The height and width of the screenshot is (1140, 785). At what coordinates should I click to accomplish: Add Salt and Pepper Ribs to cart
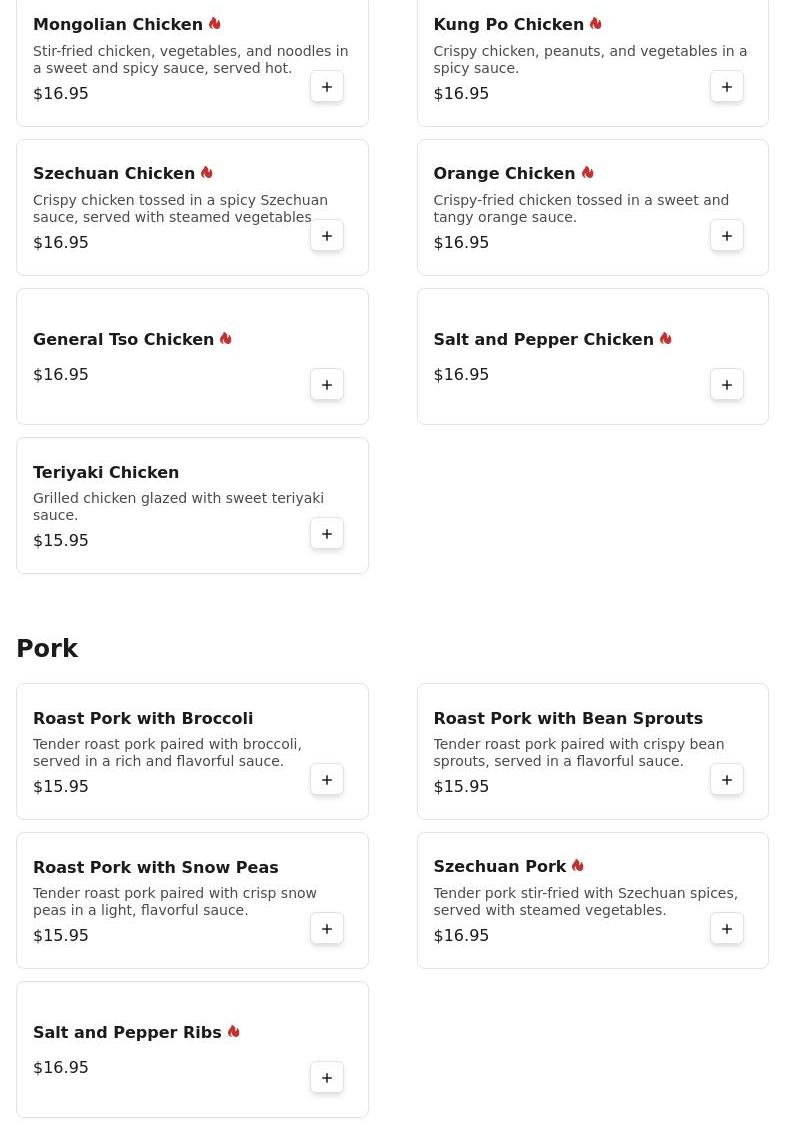tap(327, 1078)
